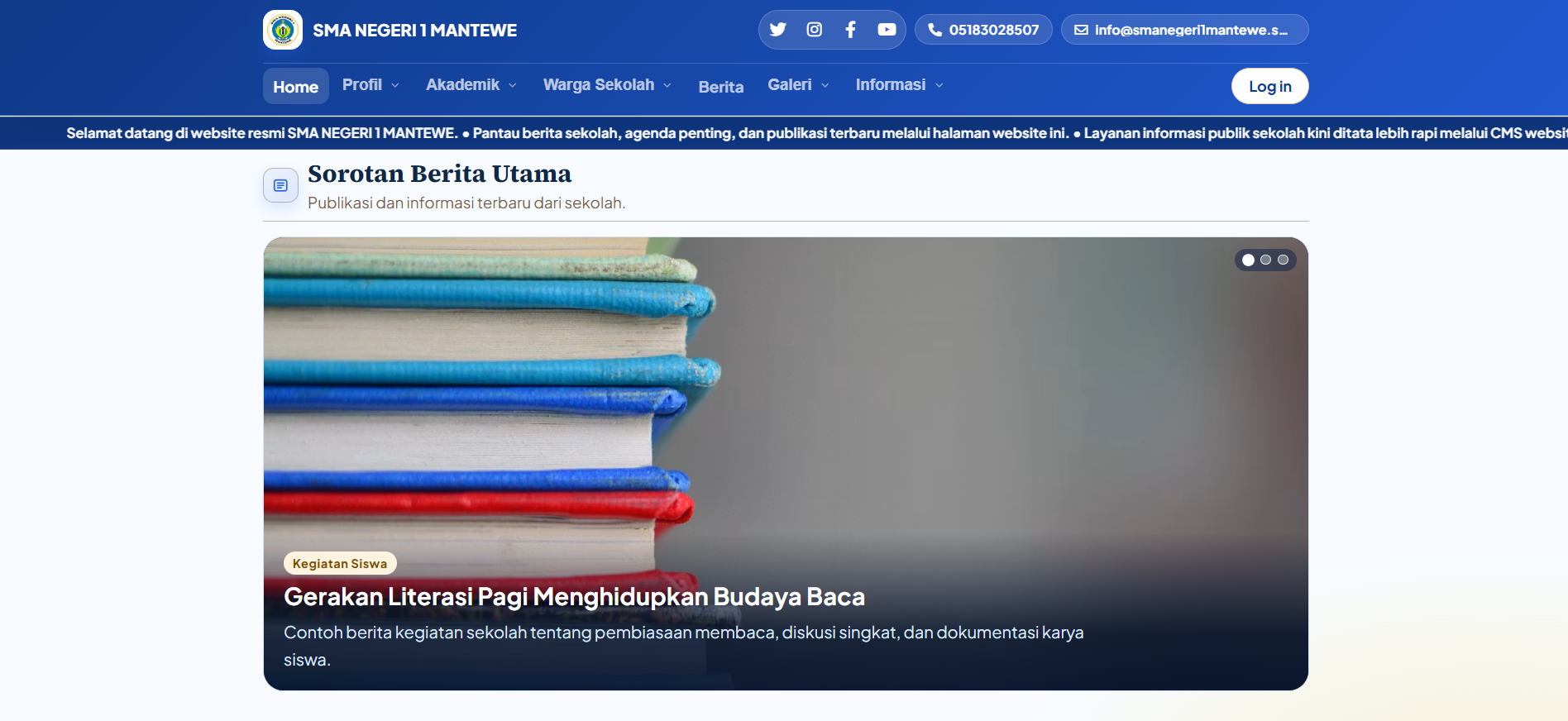Open the Berita menu item

(721, 87)
